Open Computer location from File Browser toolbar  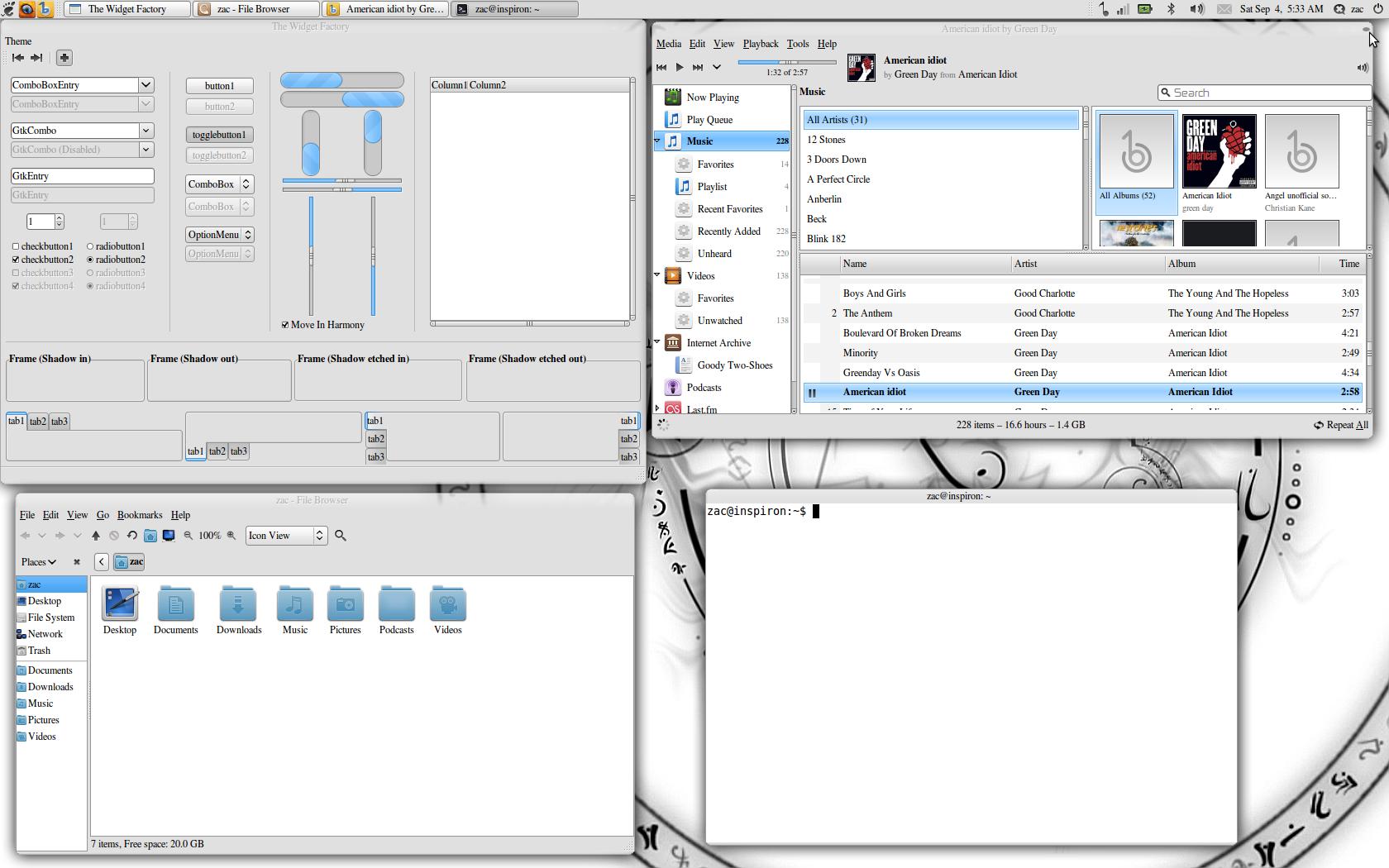(169, 536)
